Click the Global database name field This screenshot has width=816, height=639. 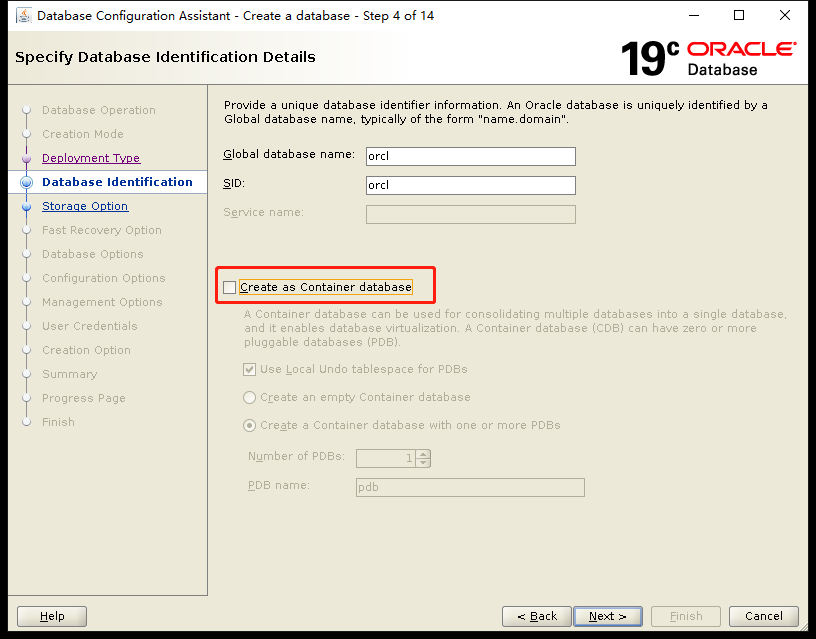(470, 156)
